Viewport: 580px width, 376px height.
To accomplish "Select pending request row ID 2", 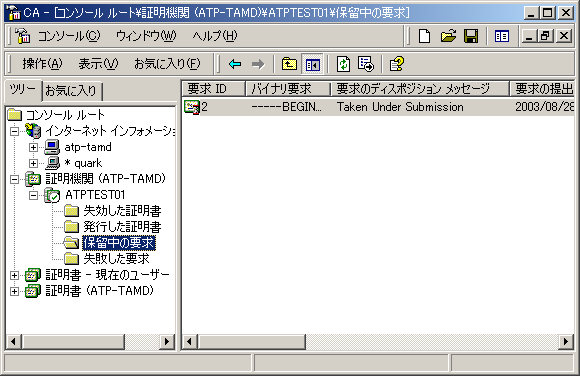I will (x=378, y=107).
